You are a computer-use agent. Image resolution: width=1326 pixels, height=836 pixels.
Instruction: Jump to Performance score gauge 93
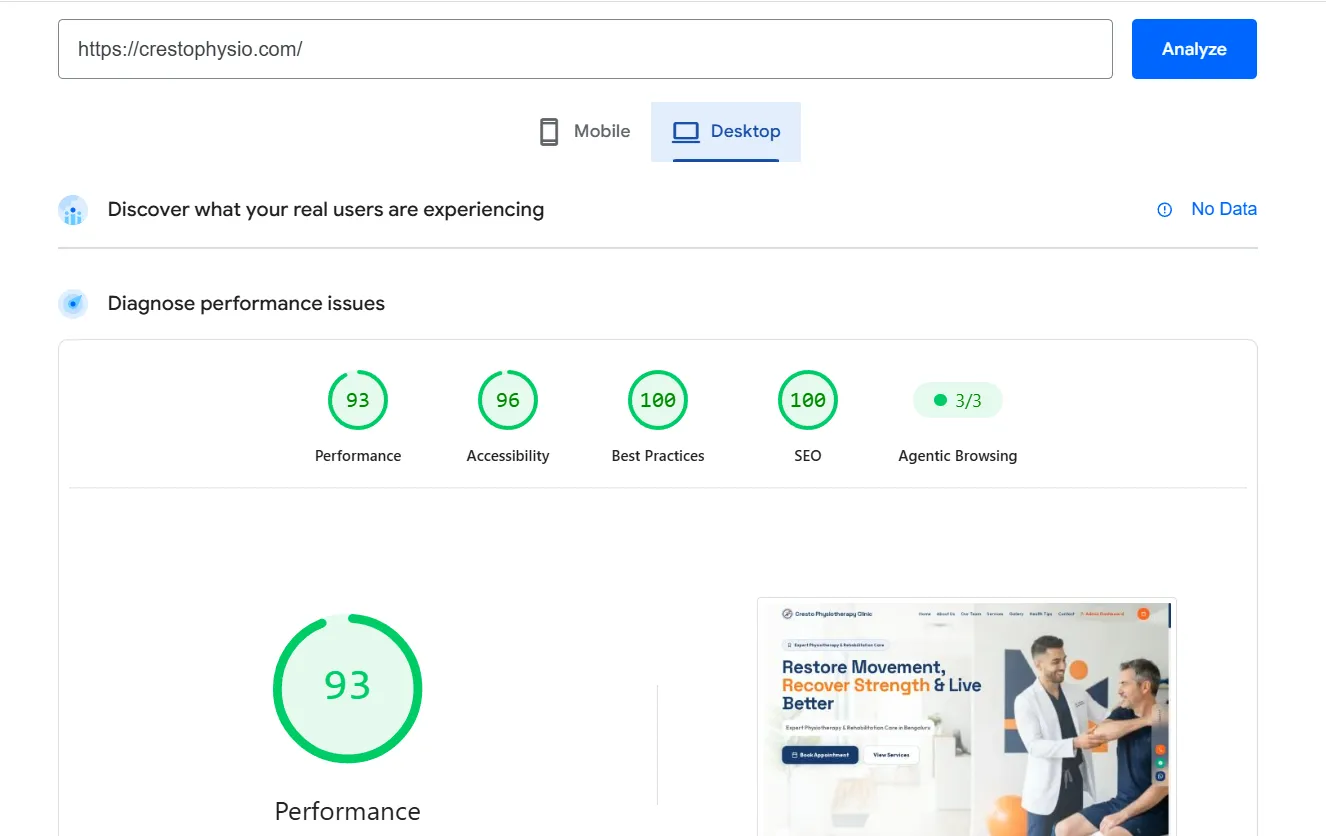[x=358, y=400]
